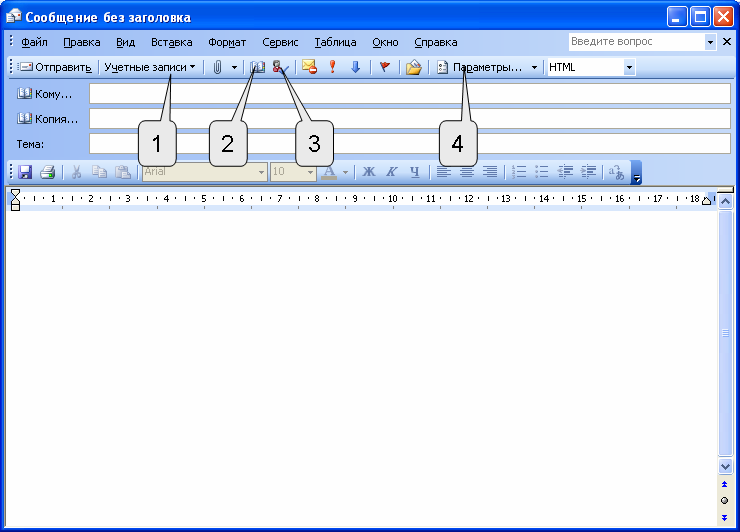Click the Send (Отправить) button
This screenshot has width=740, height=532.
coord(55,68)
